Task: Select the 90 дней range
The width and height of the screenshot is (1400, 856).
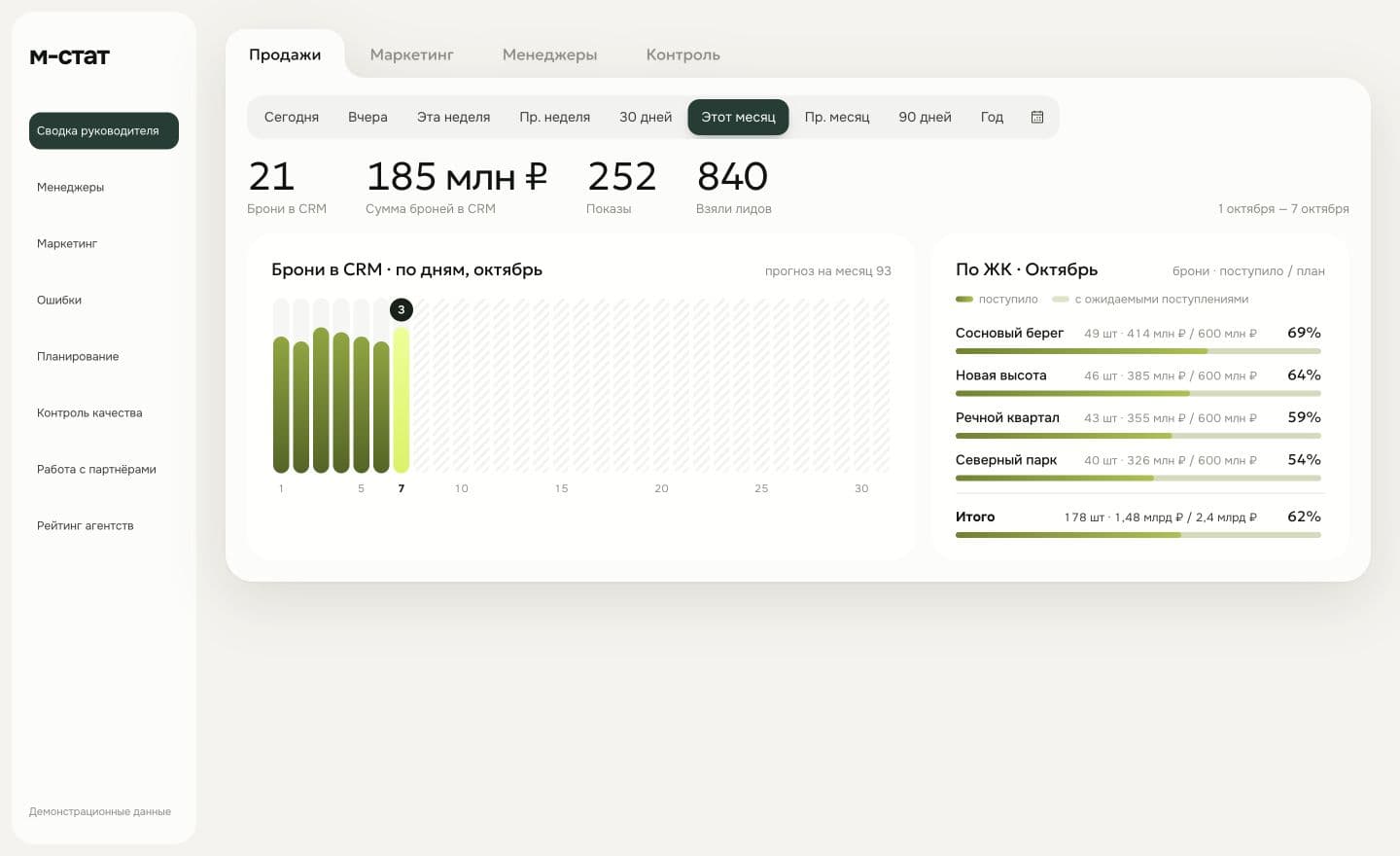Action: (925, 117)
